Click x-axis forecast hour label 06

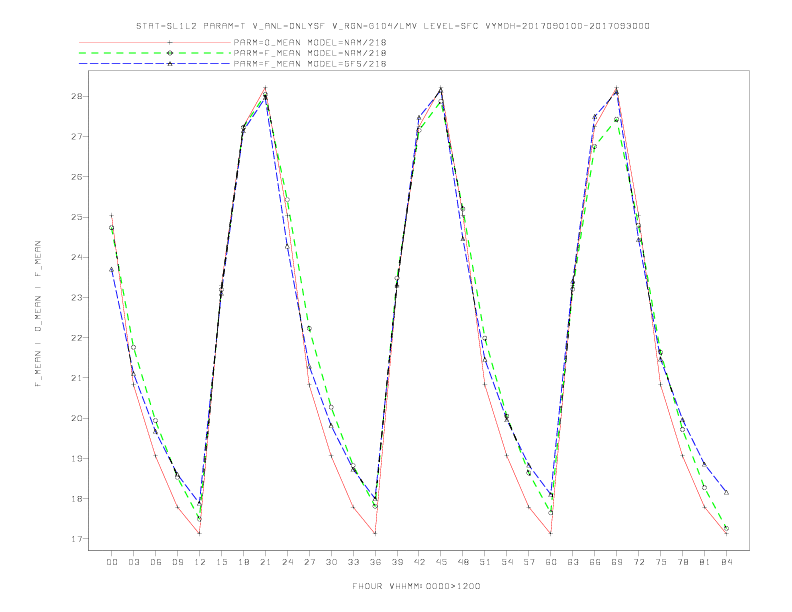tap(156, 562)
